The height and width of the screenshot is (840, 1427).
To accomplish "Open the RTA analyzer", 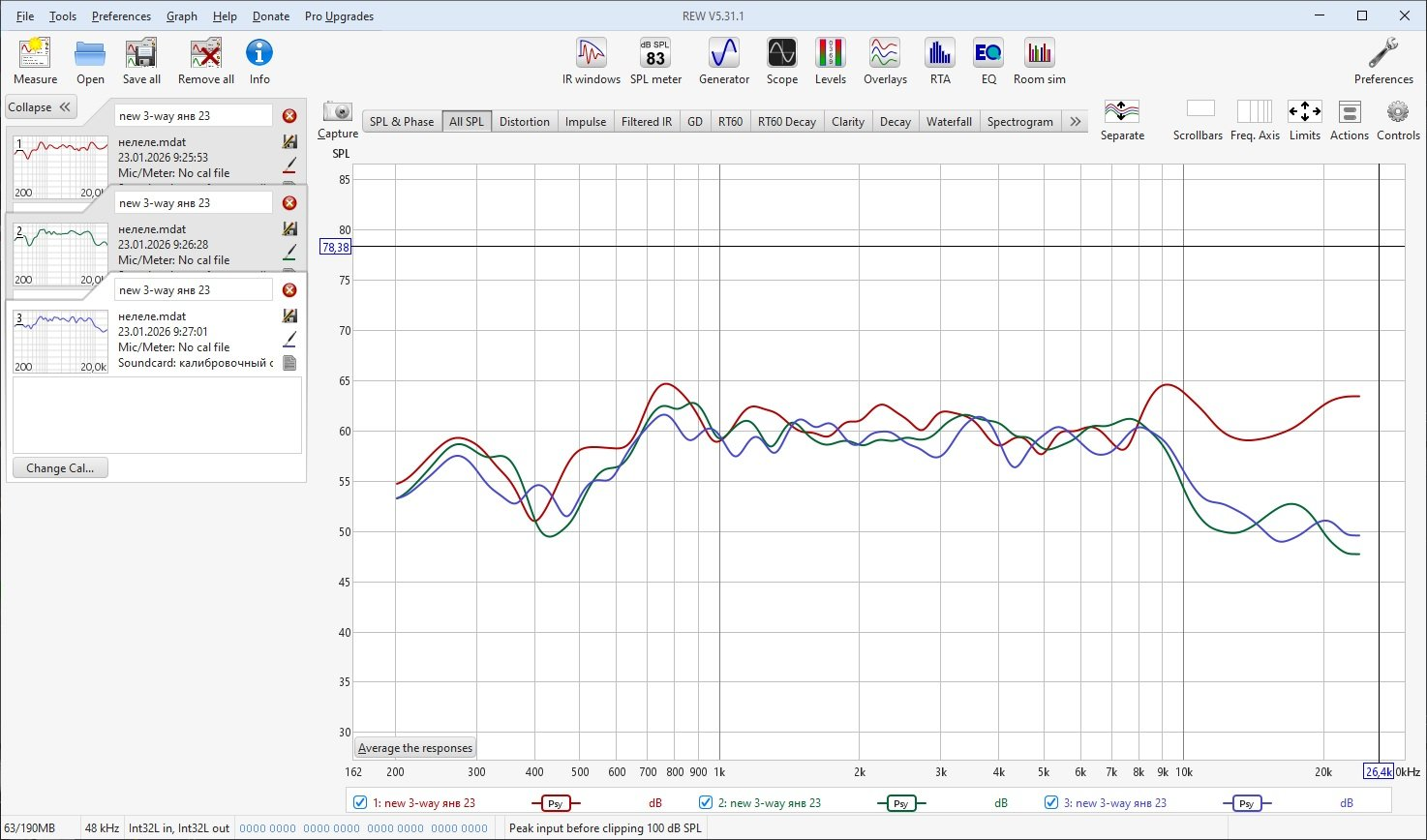I will tap(940, 62).
